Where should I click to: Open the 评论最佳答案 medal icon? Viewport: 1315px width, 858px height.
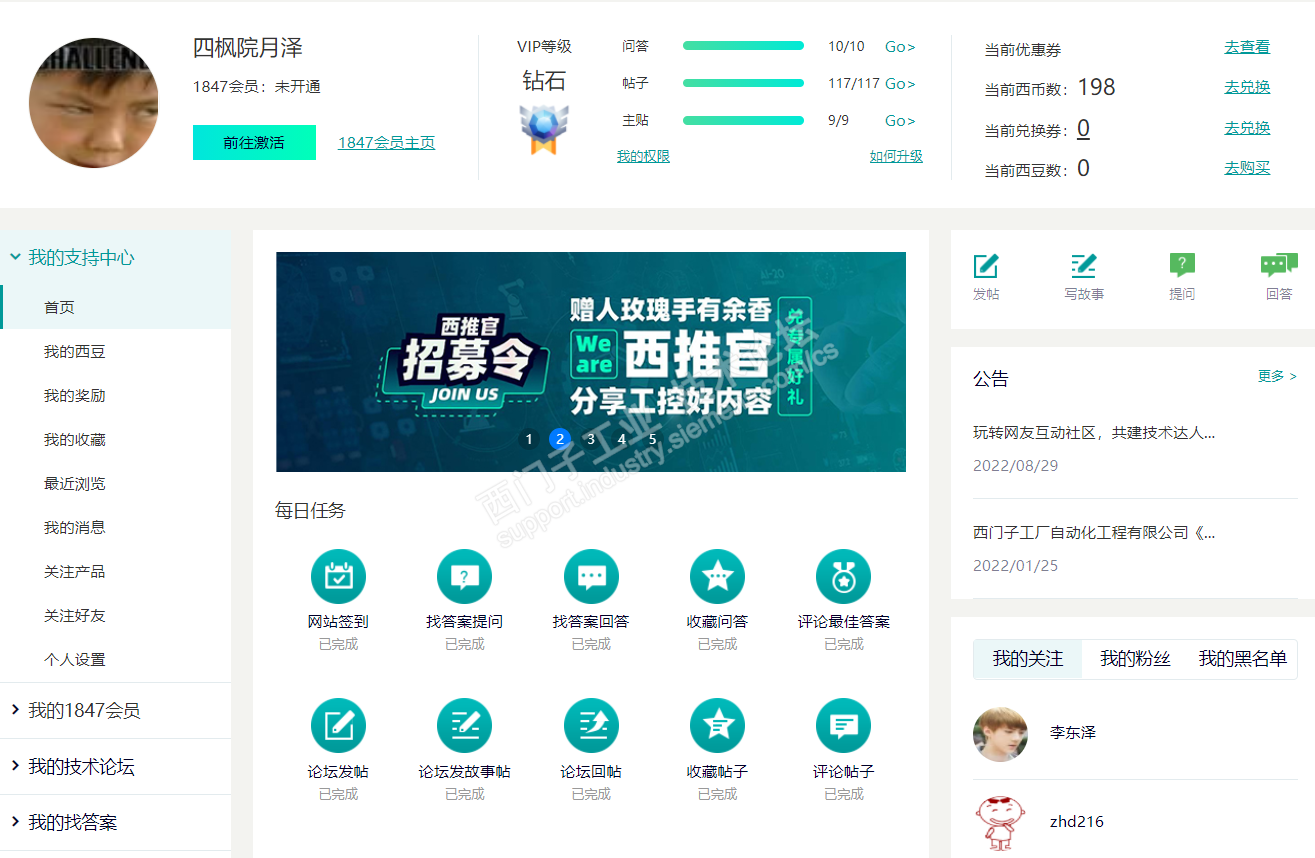[x=843, y=576]
